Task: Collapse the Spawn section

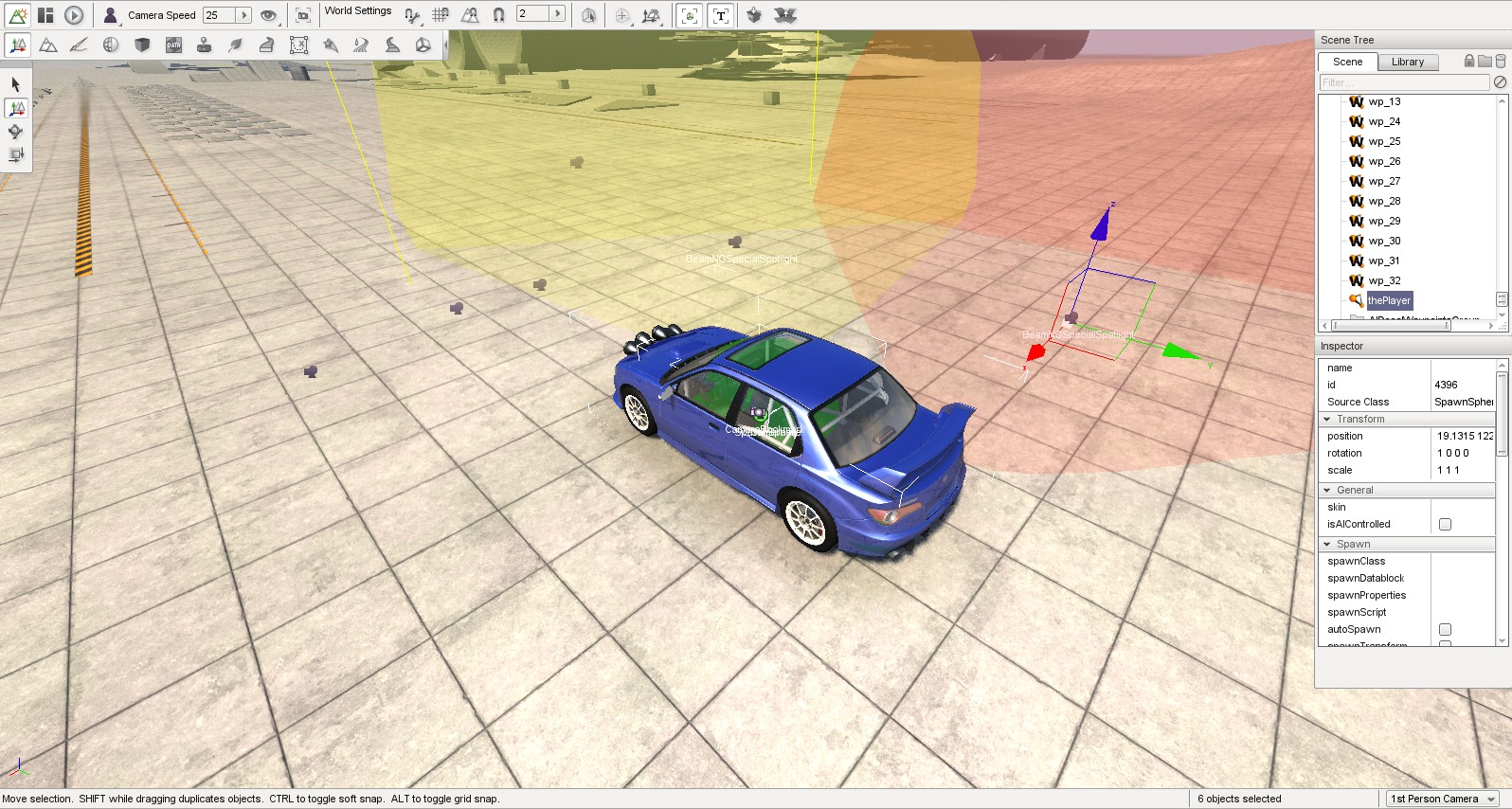Action: (x=1327, y=544)
